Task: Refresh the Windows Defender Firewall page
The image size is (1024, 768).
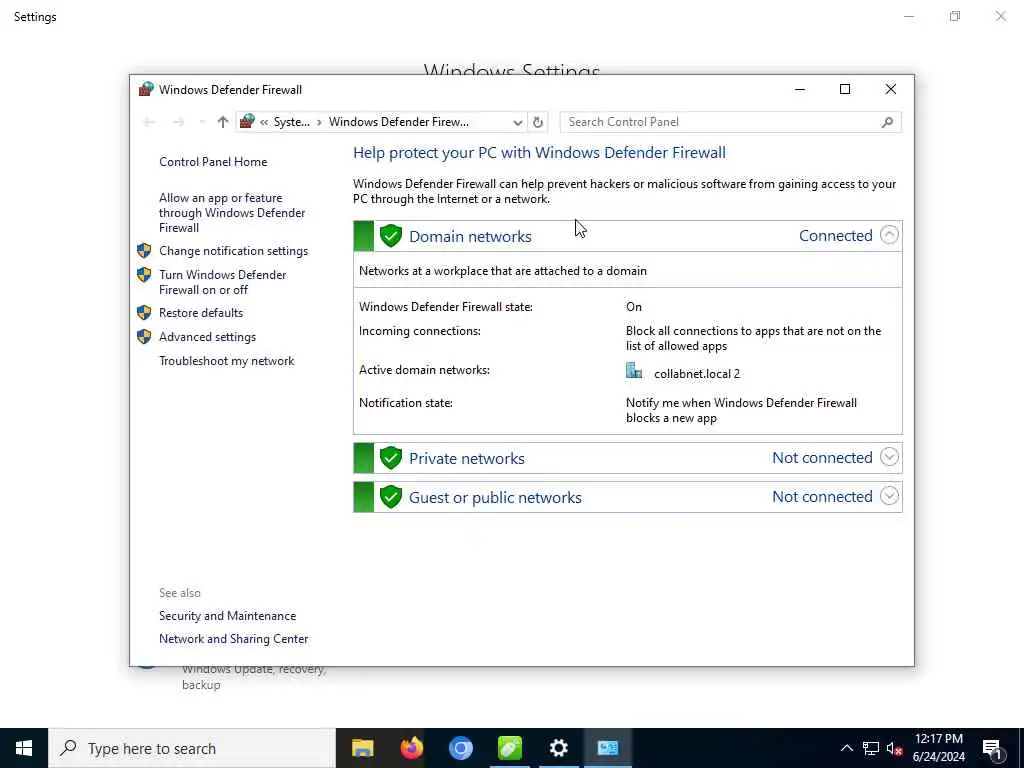Action: click(x=537, y=122)
